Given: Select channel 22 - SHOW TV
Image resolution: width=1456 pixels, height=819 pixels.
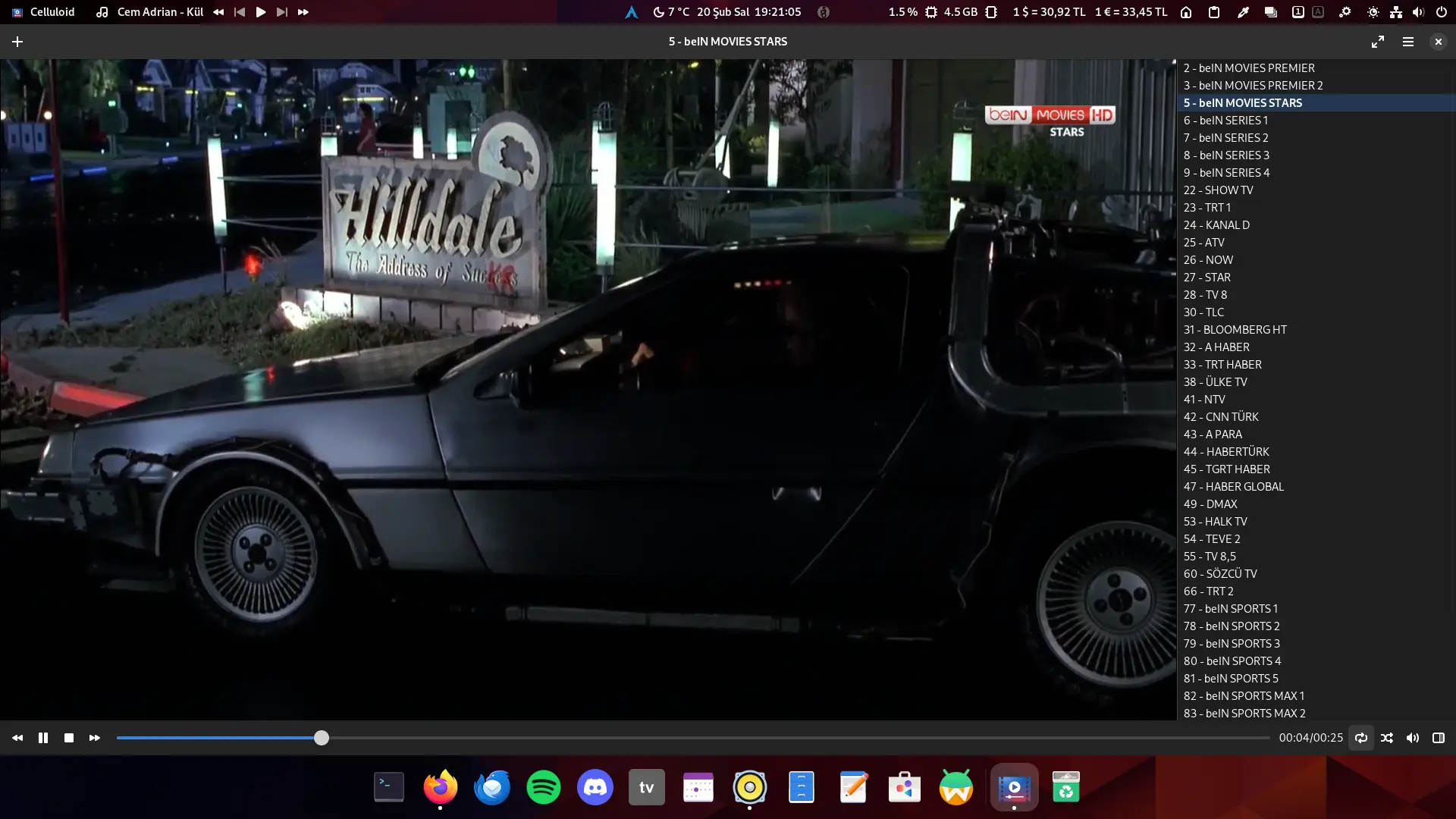Looking at the screenshot, I should click(1316, 190).
